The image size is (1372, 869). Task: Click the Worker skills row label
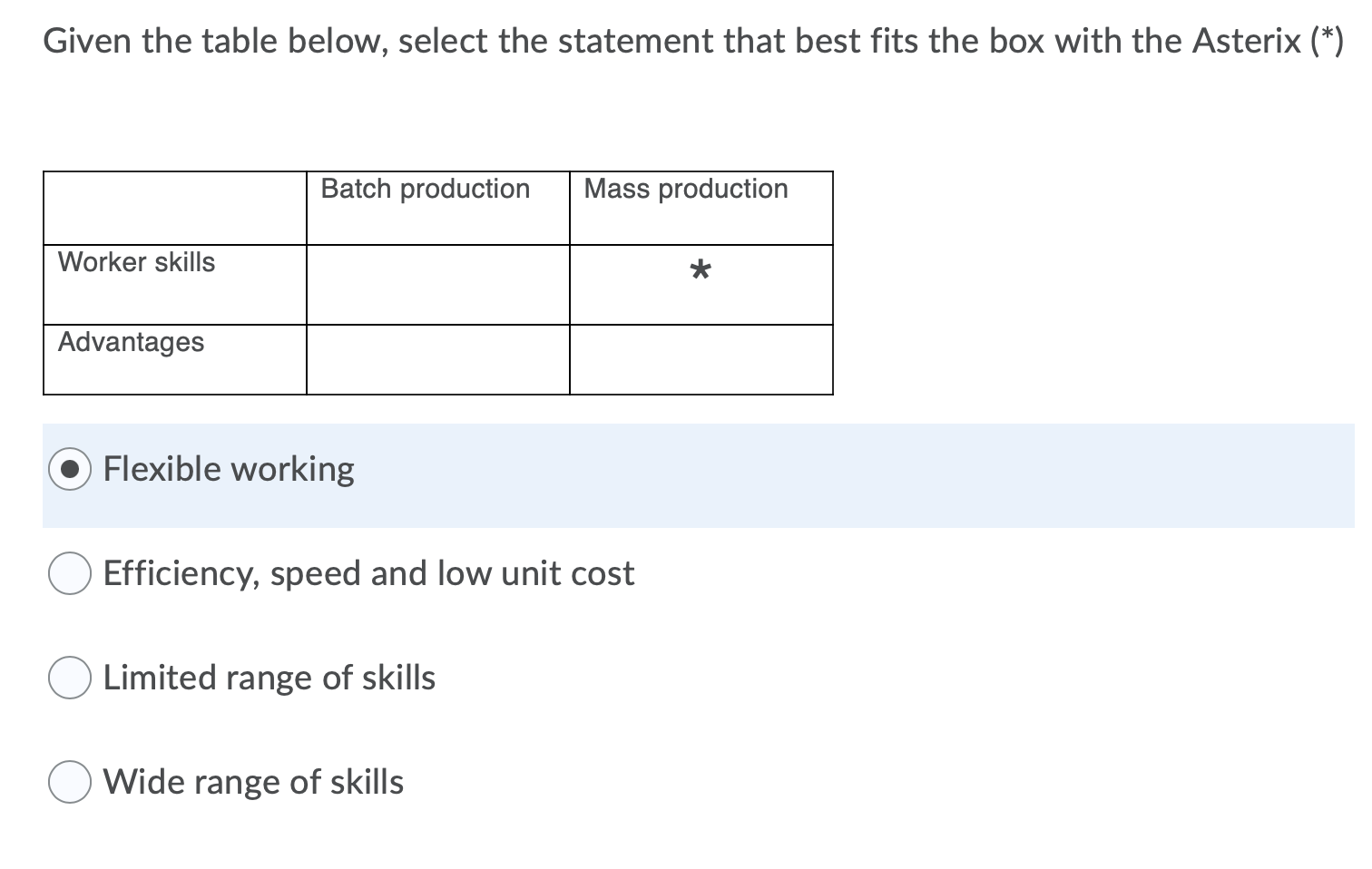point(136,262)
